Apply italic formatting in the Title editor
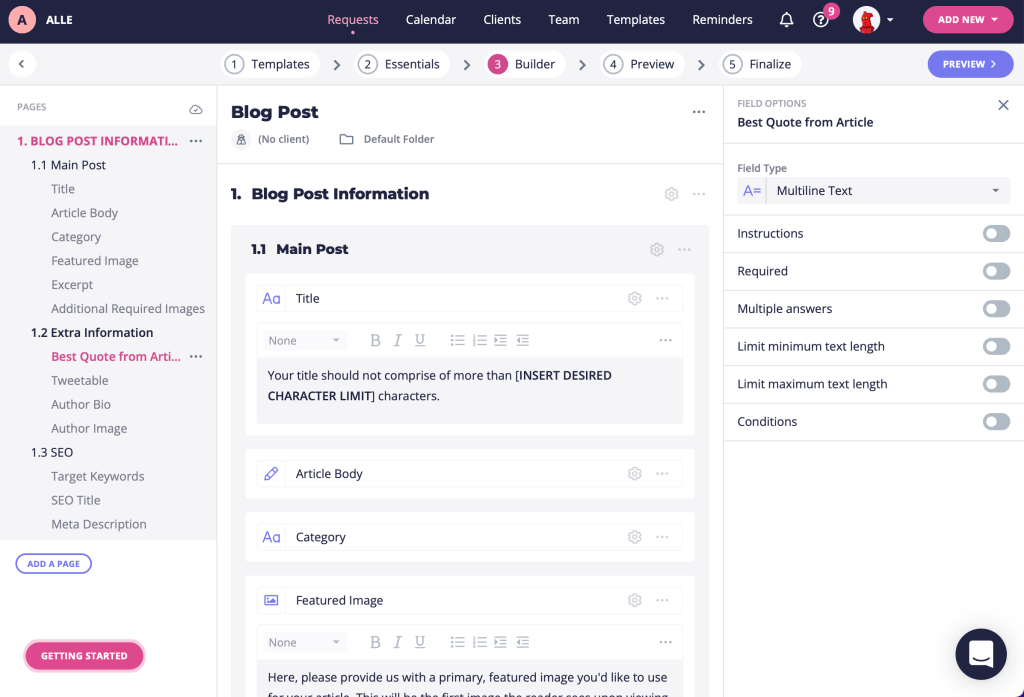 click(398, 340)
